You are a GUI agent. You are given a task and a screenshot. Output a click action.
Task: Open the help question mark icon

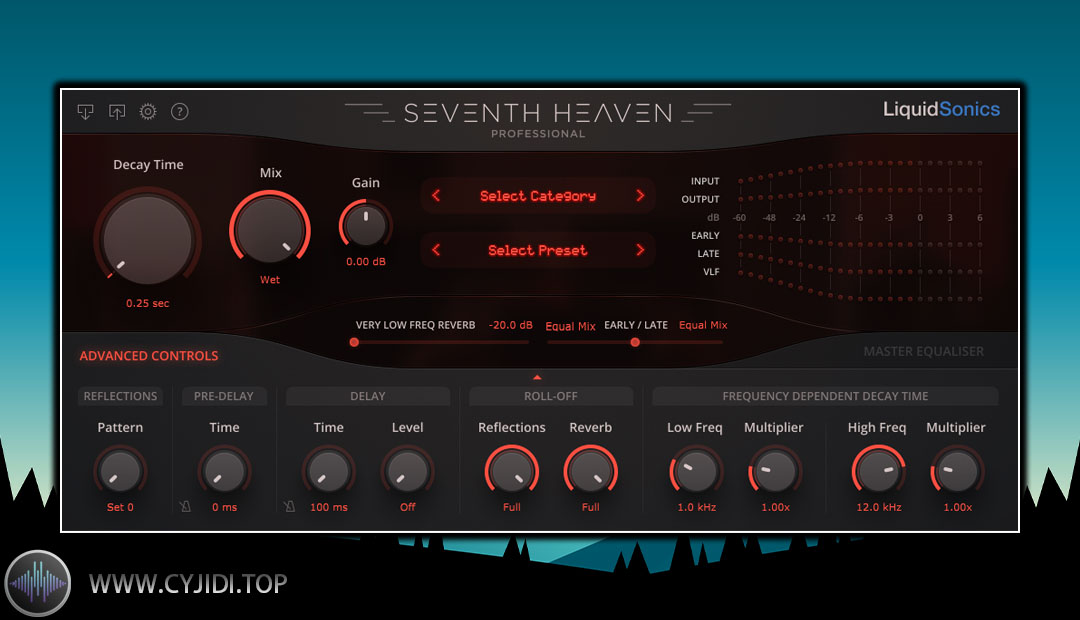180,112
